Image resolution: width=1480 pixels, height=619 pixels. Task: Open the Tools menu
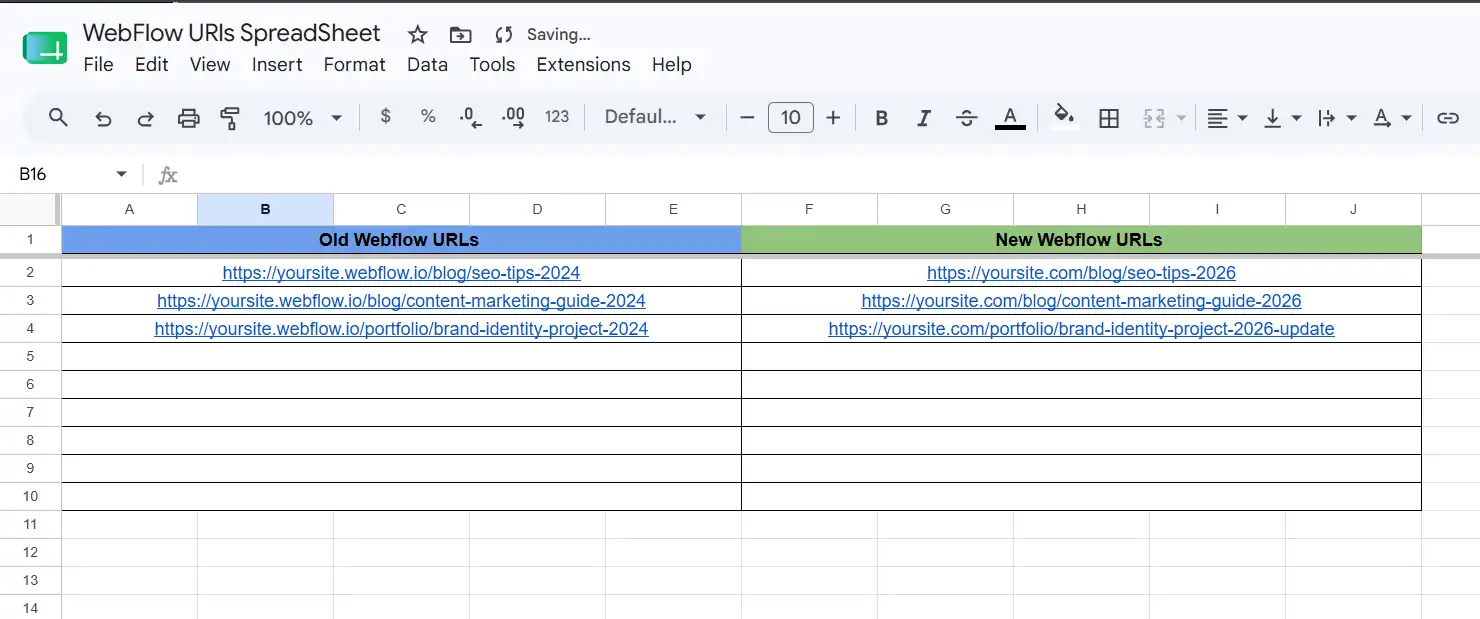[x=492, y=64]
